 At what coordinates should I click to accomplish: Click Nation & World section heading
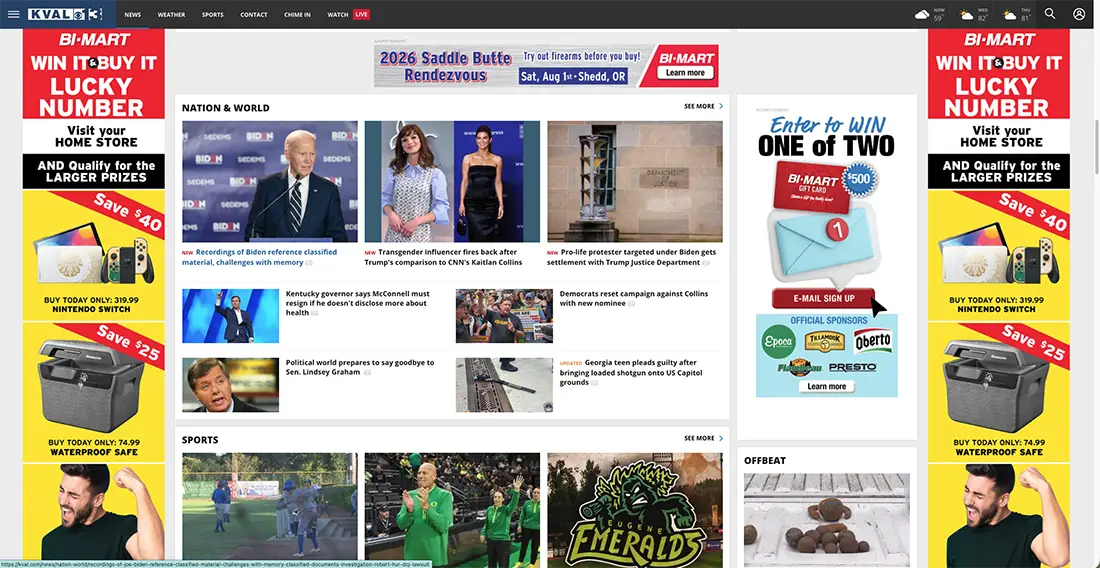[x=225, y=108]
